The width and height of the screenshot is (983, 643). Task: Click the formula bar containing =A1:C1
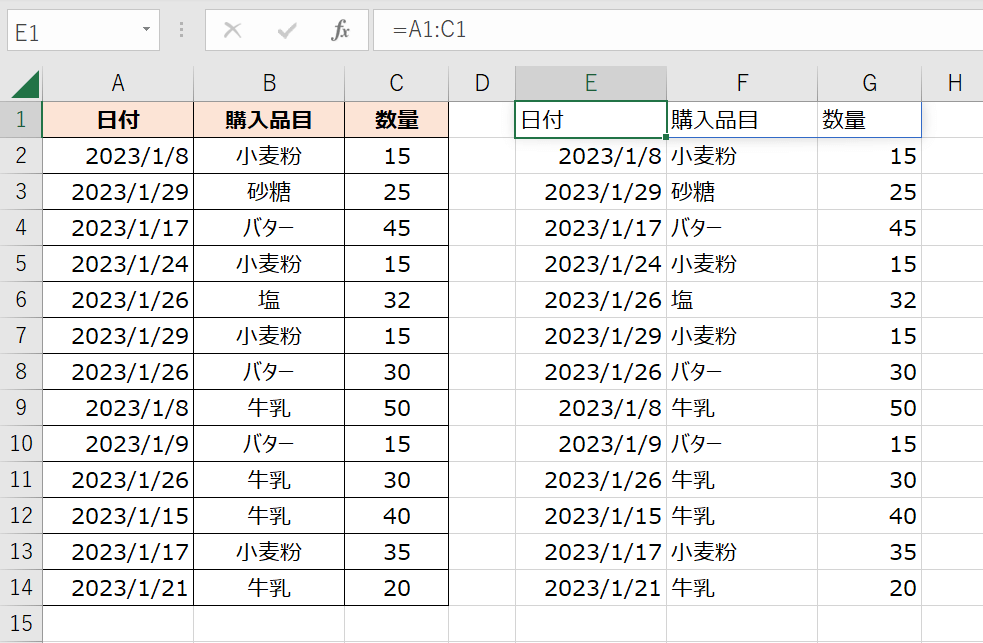pos(670,31)
